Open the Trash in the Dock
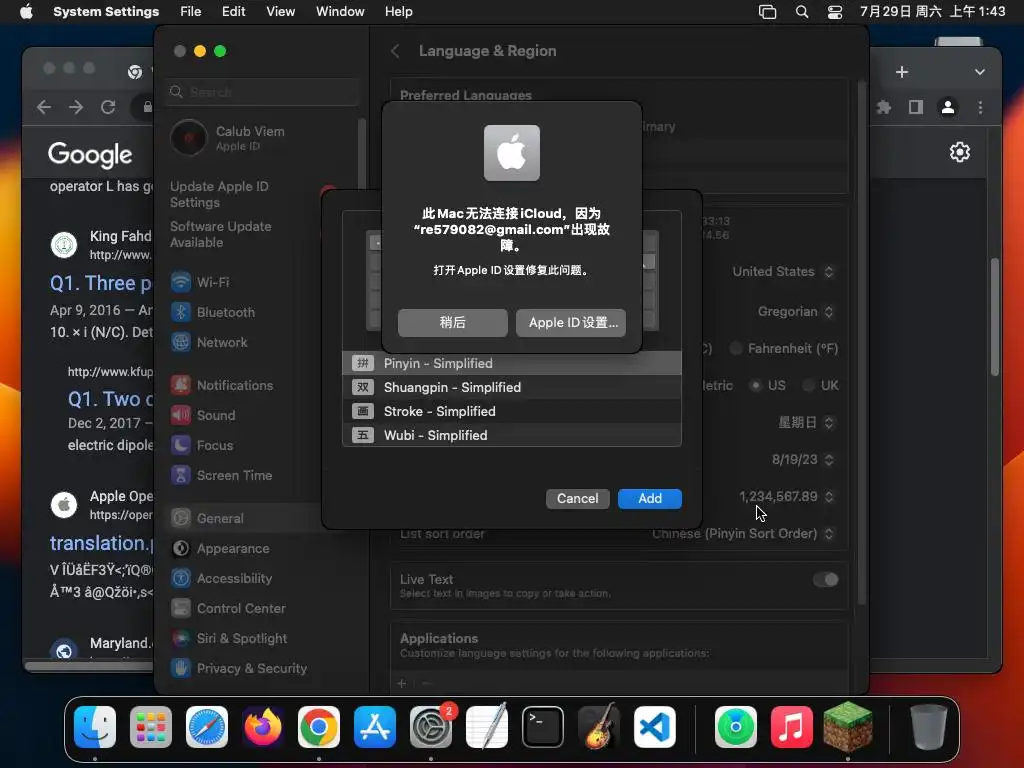Screen dimensions: 1024x768 928,727
